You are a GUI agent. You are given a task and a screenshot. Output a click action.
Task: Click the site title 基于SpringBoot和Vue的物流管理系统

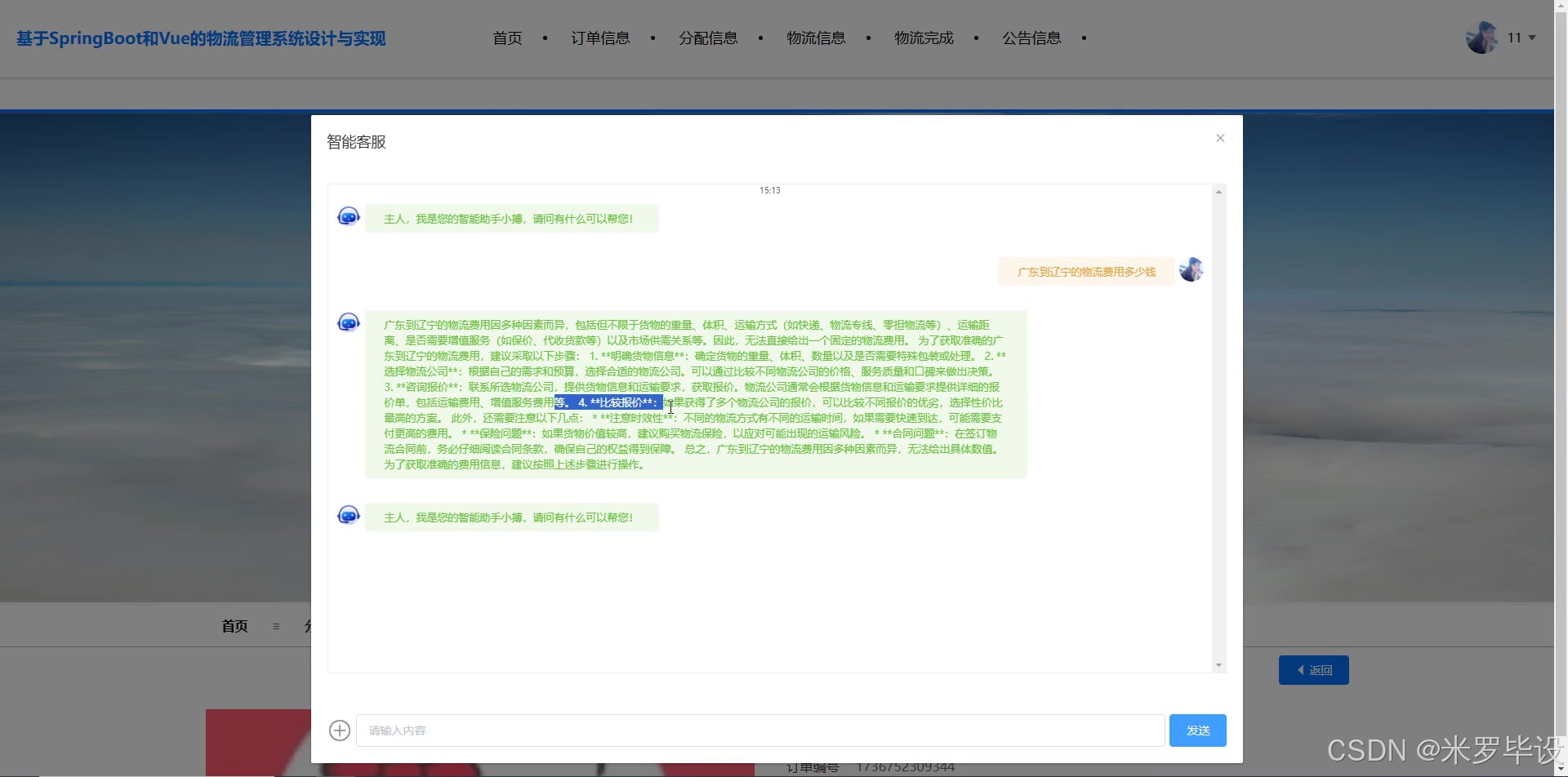(x=201, y=38)
